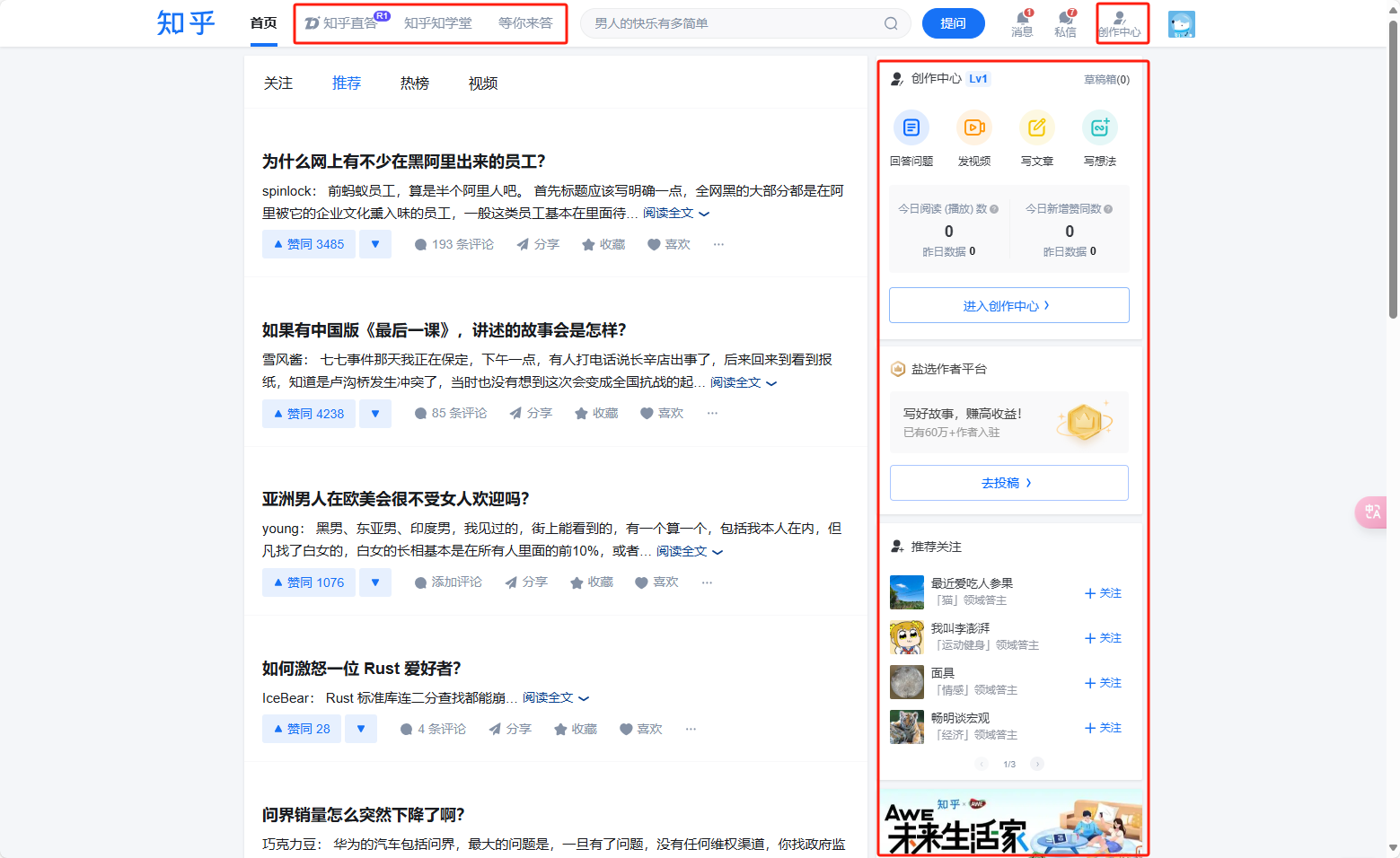Go to previous page of 推荐关注
The height and width of the screenshot is (858, 1400).
click(x=982, y=764)
